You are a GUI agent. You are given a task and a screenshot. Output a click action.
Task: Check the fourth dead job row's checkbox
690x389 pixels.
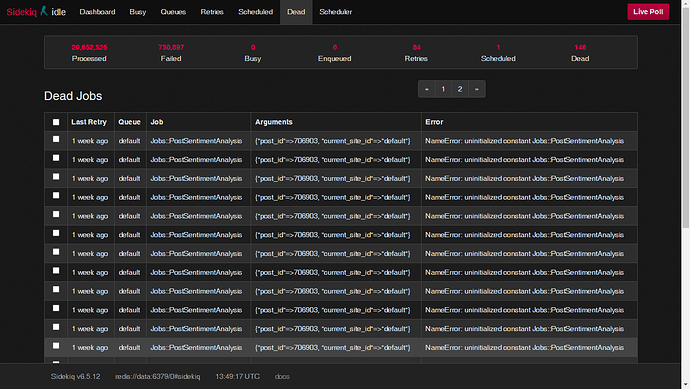pos(56,195)
